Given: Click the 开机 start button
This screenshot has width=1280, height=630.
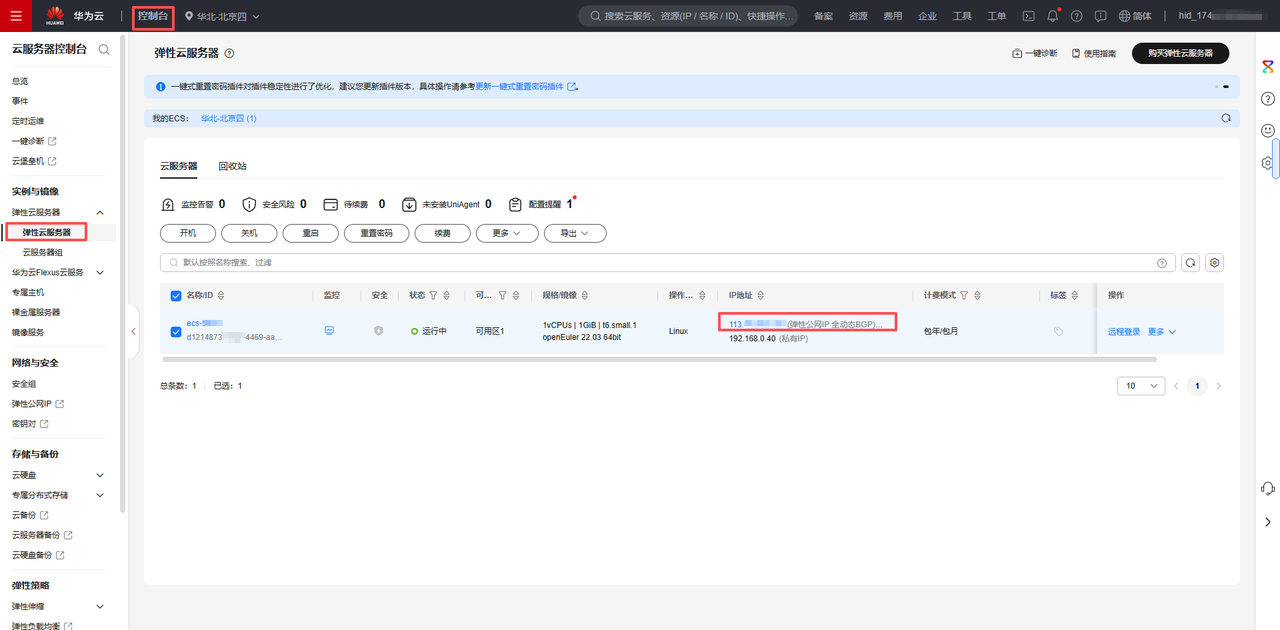Looking at the screenshot, I should pyautogui.click(x=188, y=233).
